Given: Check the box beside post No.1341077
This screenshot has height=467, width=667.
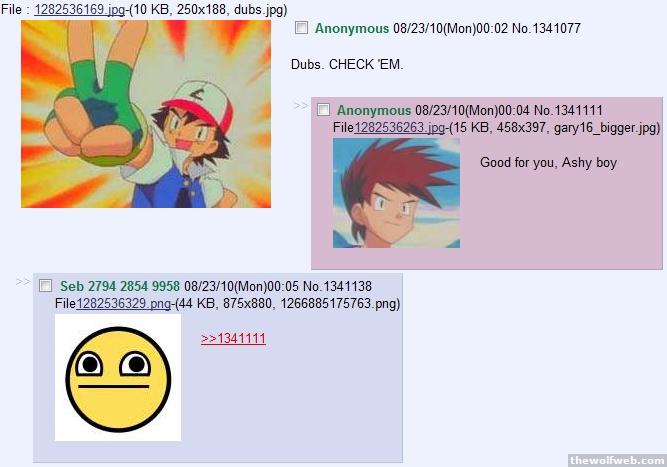Looking at the screenshot, I should [x=302, y=28].
